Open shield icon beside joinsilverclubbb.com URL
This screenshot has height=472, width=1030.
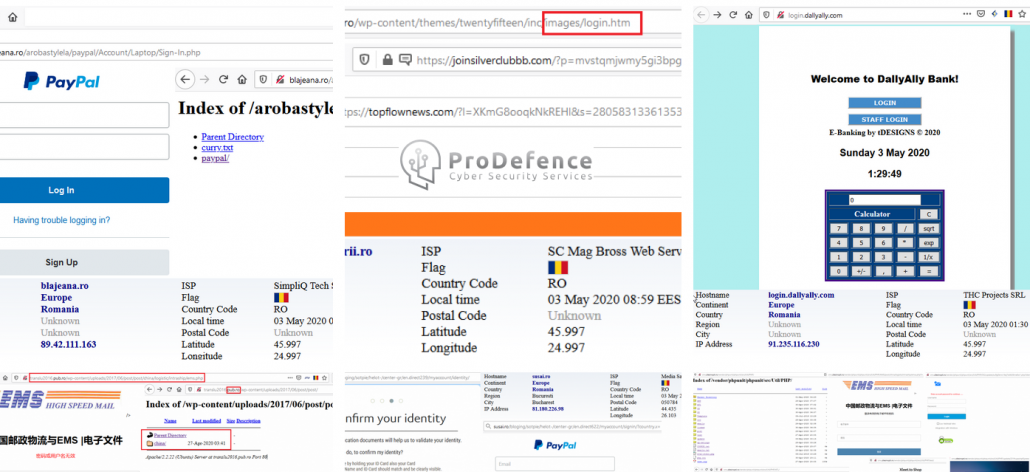(x=364, y=60)
